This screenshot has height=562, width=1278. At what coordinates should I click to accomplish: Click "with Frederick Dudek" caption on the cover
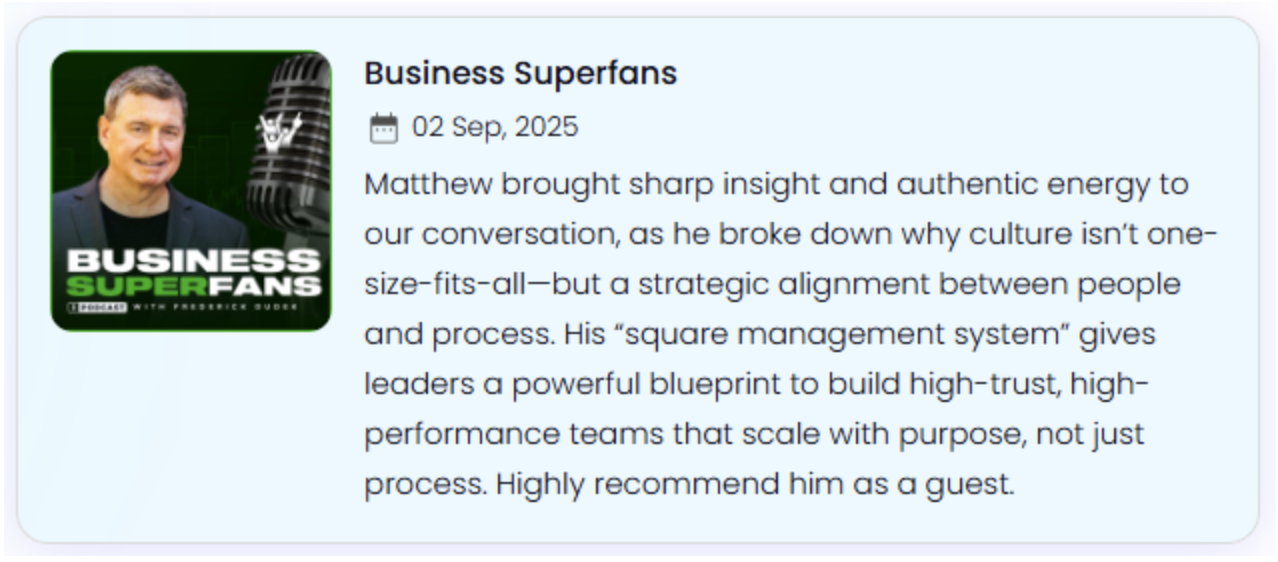click(214, 307)
